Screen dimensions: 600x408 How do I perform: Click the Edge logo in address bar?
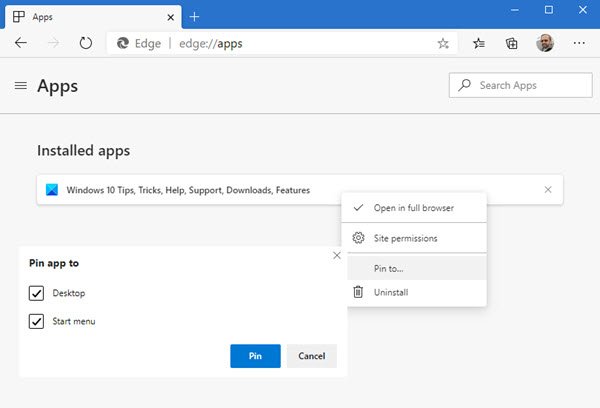pyautogui.click(x=123, y=43)
